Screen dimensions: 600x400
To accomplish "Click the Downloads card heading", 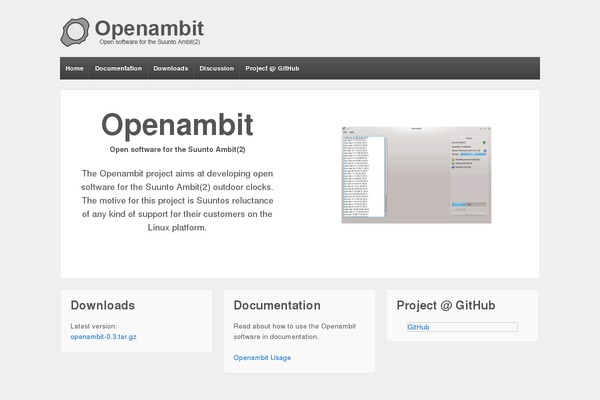I will click(x=102, y=305).
